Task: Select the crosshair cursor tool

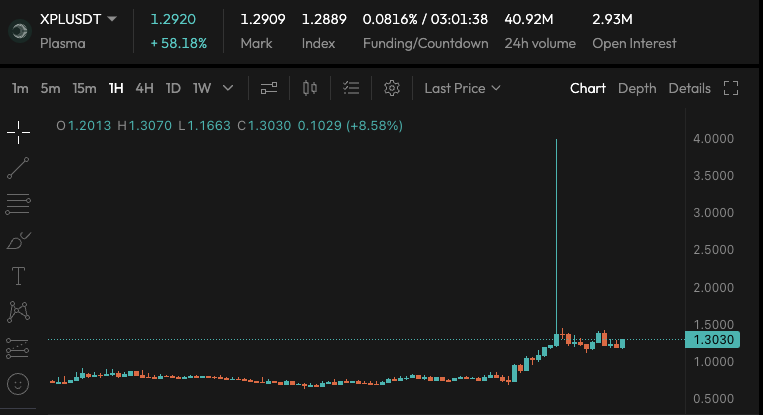Action: pyautogui.click(x=18, y=131)
